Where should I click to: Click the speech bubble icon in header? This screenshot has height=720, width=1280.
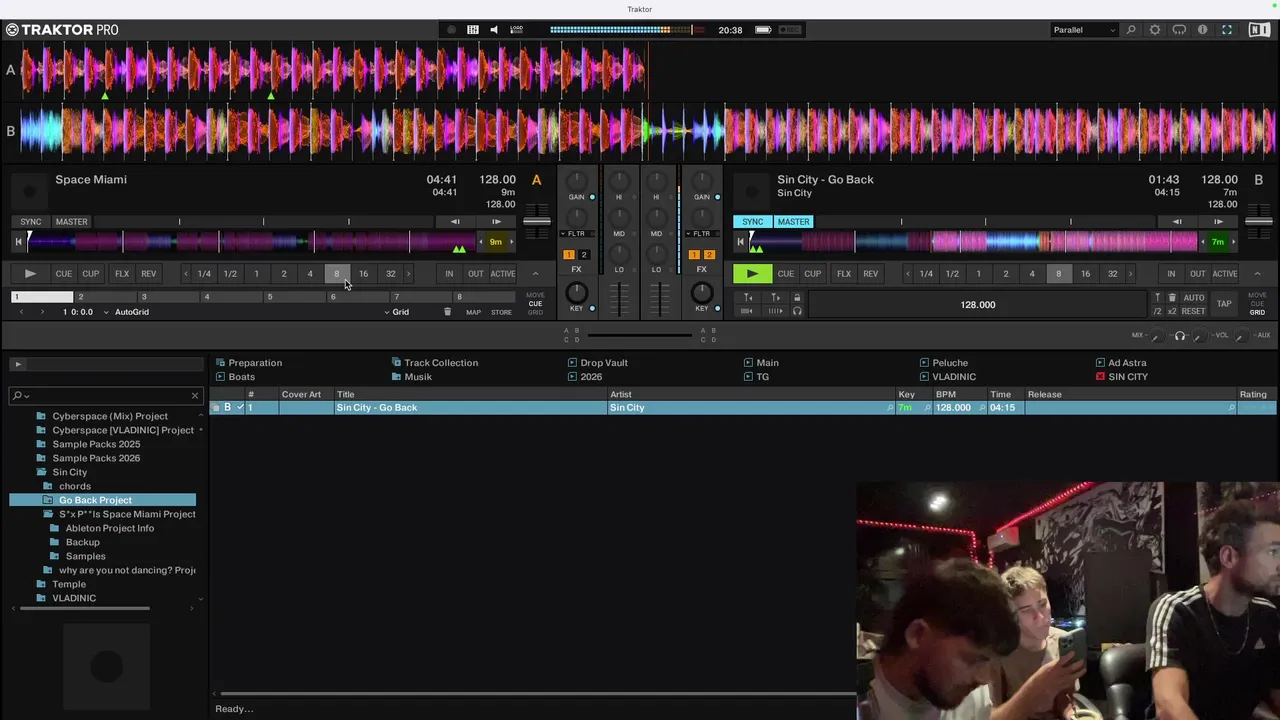pos(1179,30)
